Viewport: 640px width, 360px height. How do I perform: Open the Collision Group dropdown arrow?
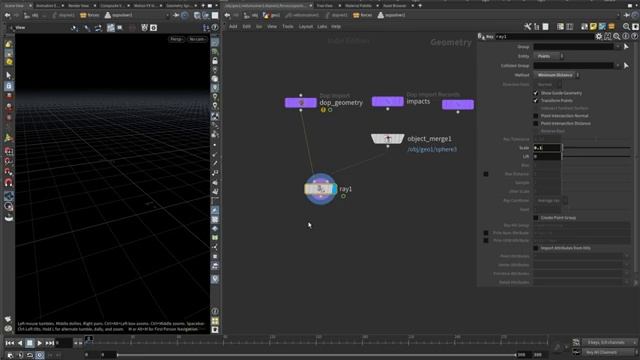coord(618,65)
